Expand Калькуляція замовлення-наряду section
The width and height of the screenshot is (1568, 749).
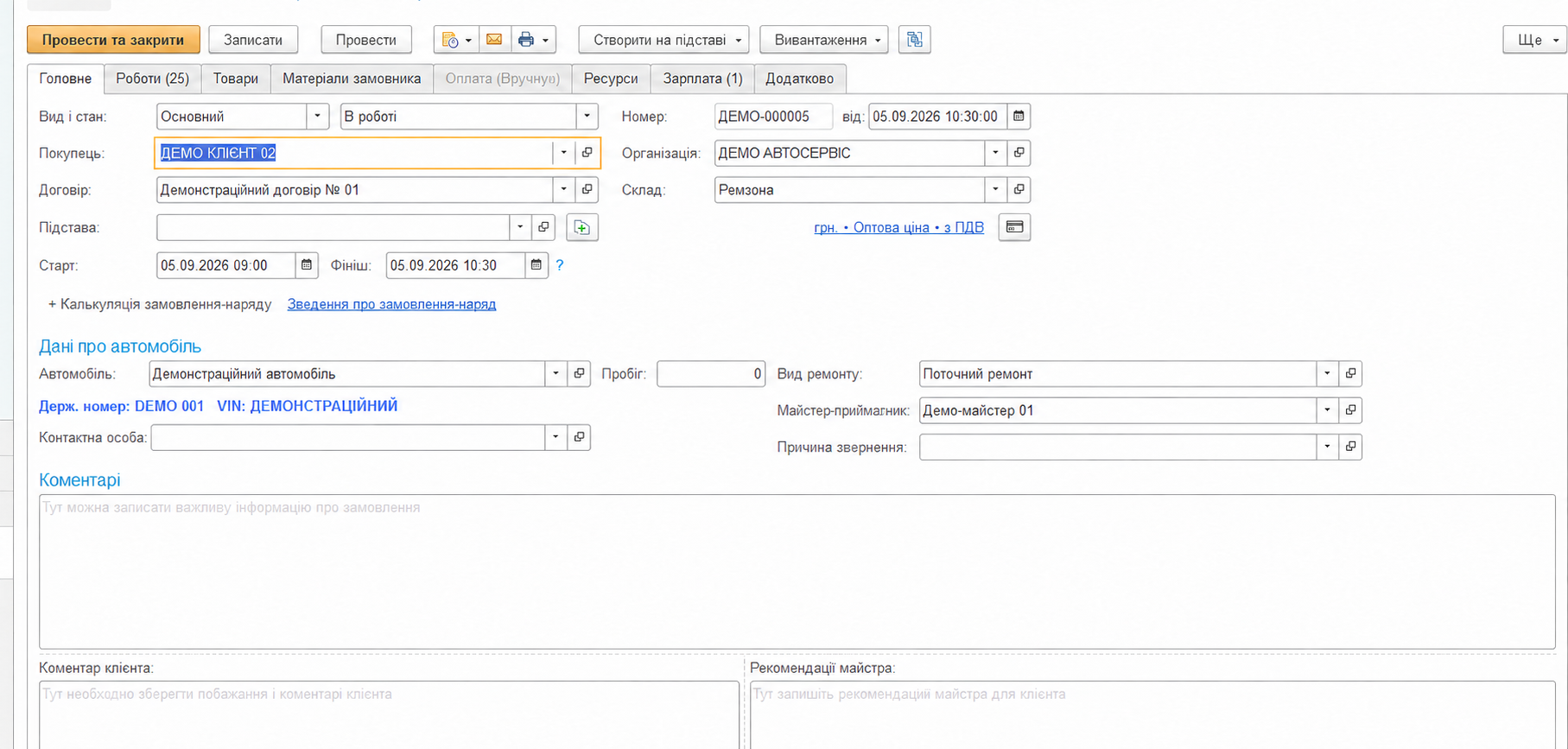click(160, 304)
